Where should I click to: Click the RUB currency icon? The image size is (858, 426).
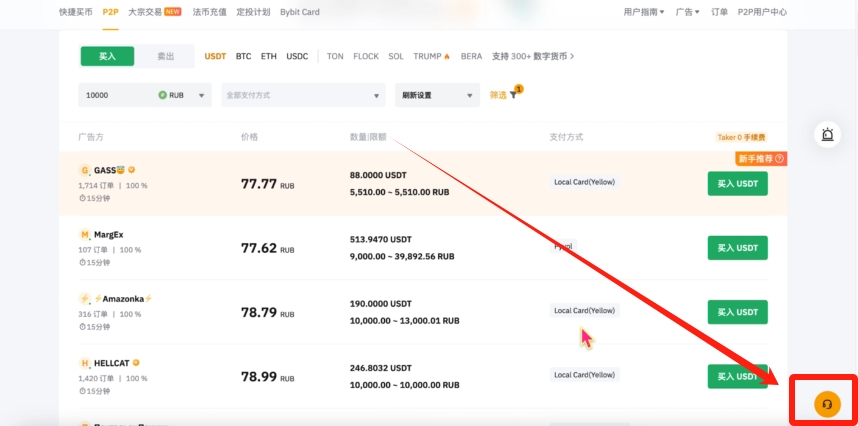tap(163, 95)
